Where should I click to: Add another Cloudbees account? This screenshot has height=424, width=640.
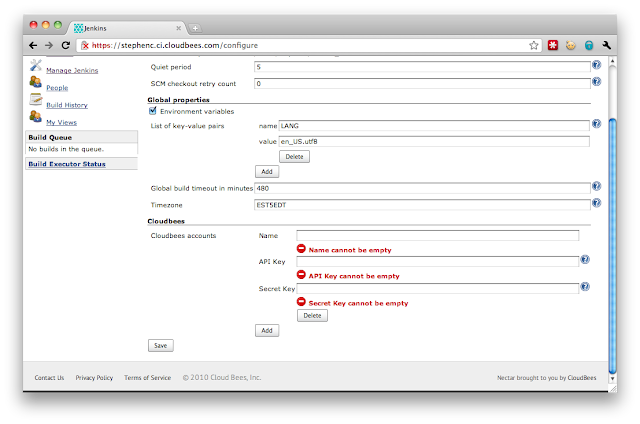click(267, 330)
